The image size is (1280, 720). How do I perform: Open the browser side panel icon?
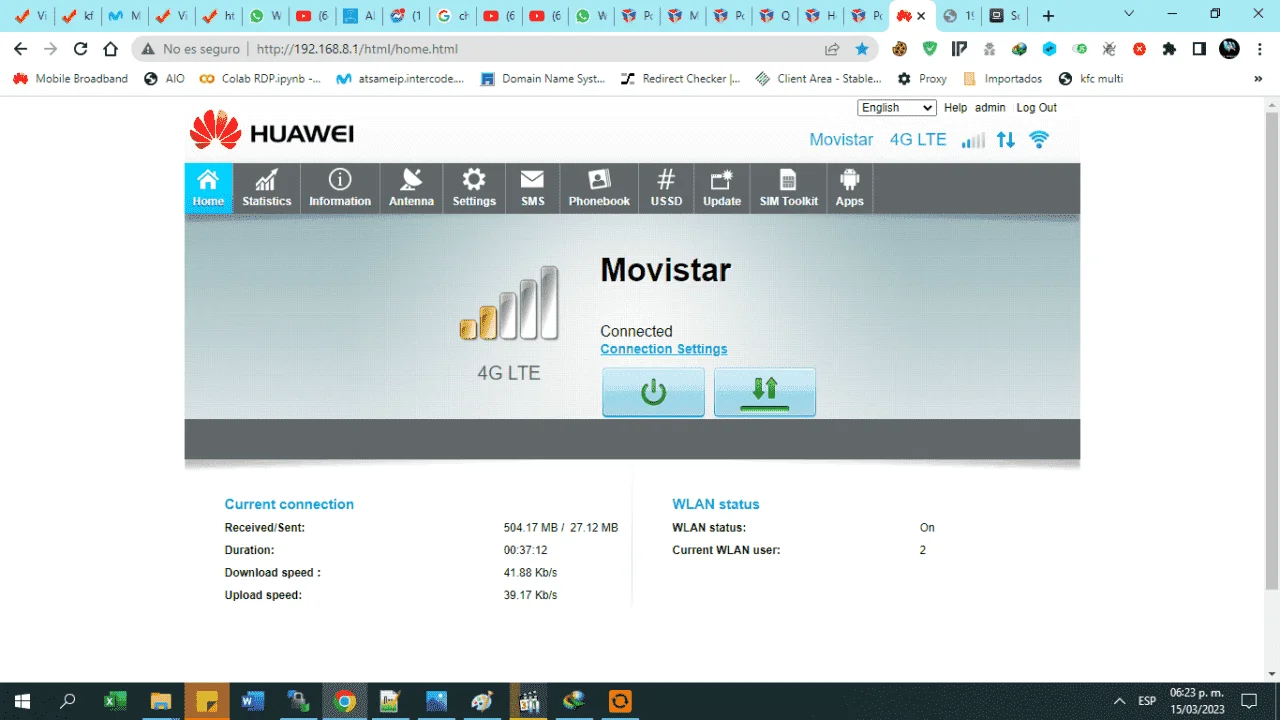point(1199,48)
